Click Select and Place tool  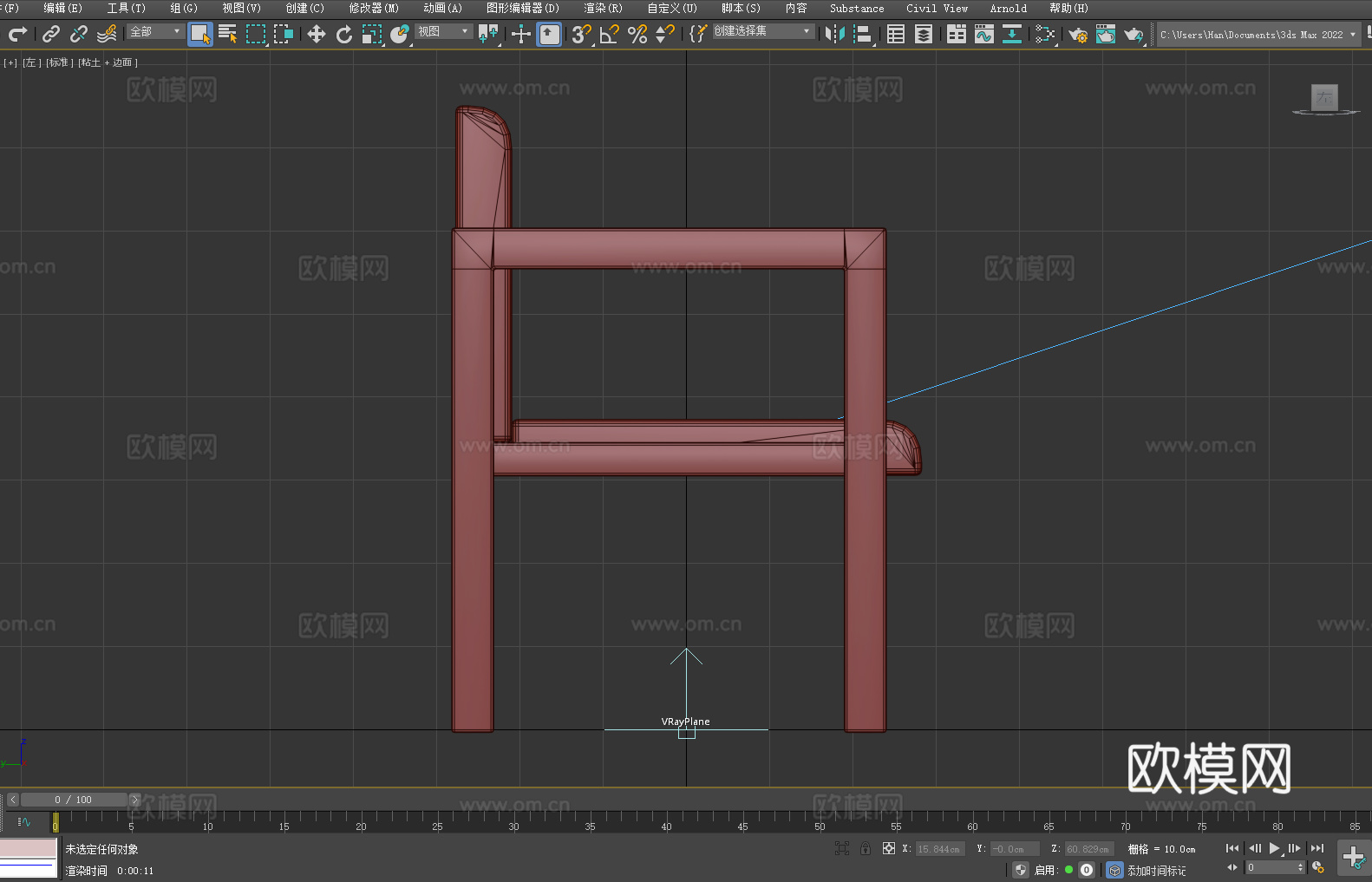tap(400, 34)
